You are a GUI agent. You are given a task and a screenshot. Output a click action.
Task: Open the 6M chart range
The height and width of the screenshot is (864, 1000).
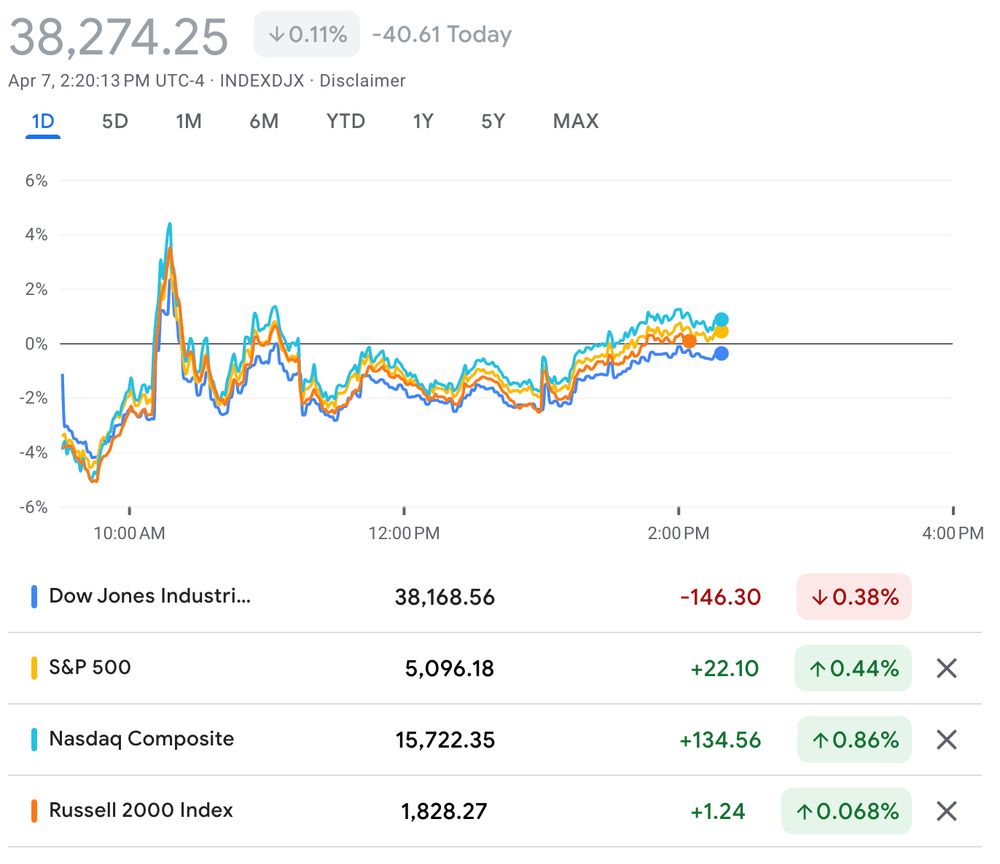[264, 121]
